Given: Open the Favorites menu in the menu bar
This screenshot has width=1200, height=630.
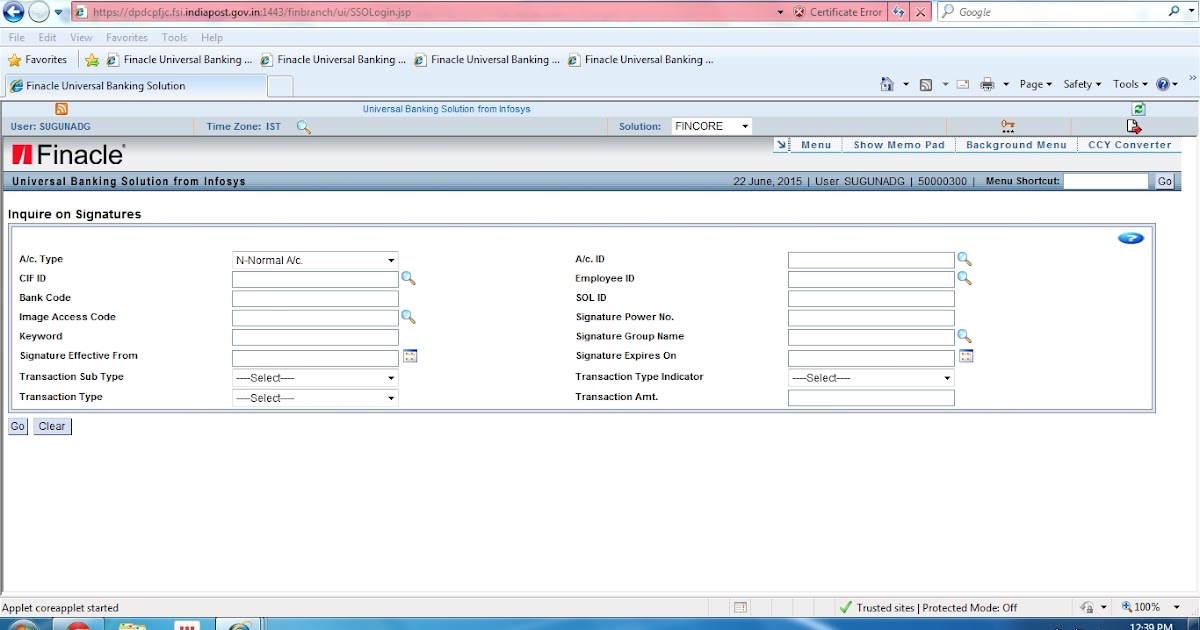Looking at the screenshot, I should pyautogui.click(x=127, y=38).
